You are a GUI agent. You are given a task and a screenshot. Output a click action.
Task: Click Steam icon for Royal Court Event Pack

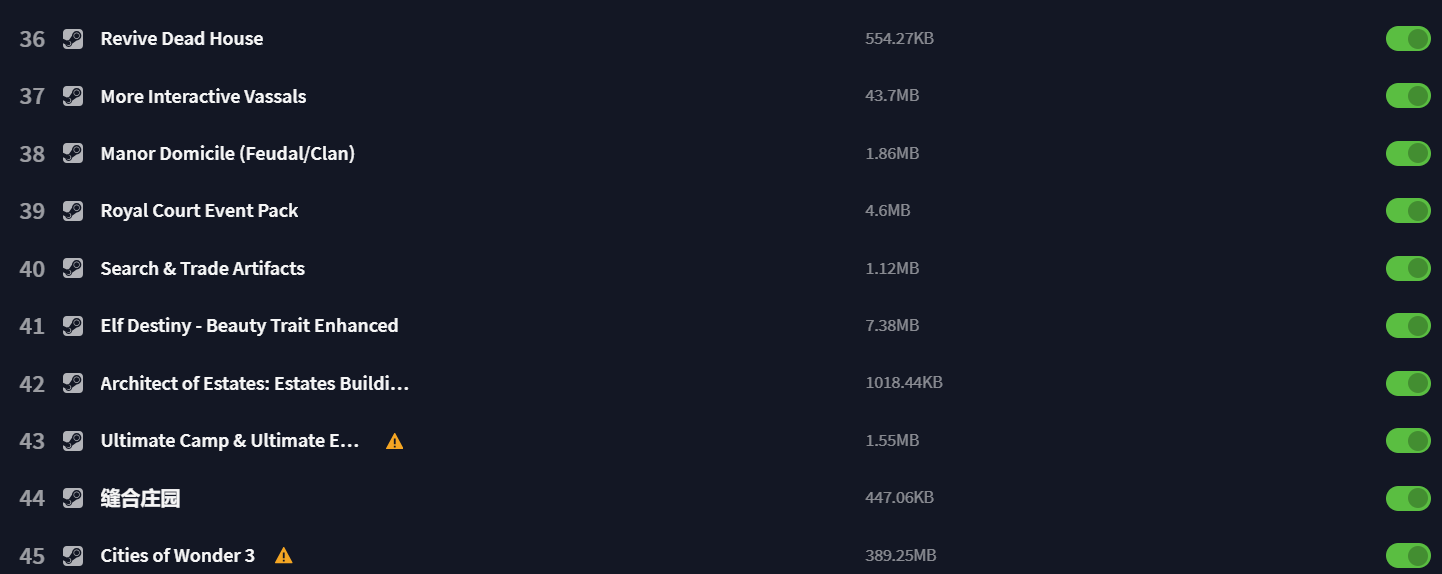coord(72,211)
